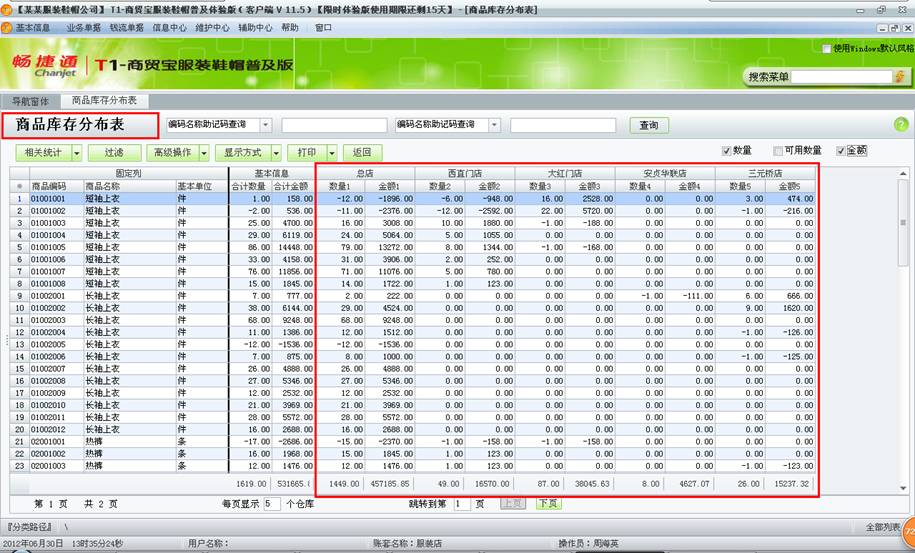
Task: Enable 使用Windows默认风格 checkbox
Action: click(826, 48)
